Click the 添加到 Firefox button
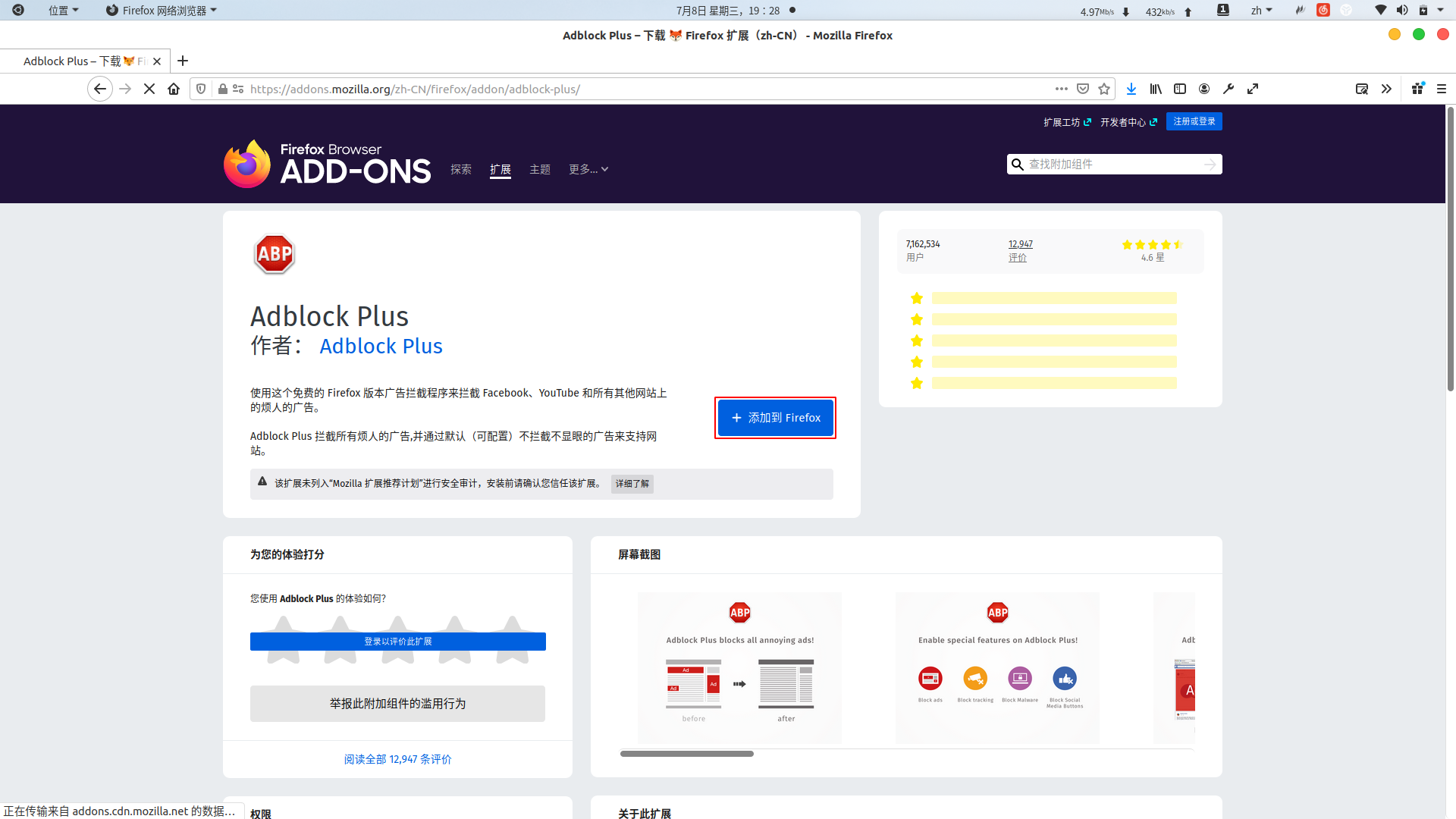The height and width of the screenshot is (819, 1456). pos(774,418)
